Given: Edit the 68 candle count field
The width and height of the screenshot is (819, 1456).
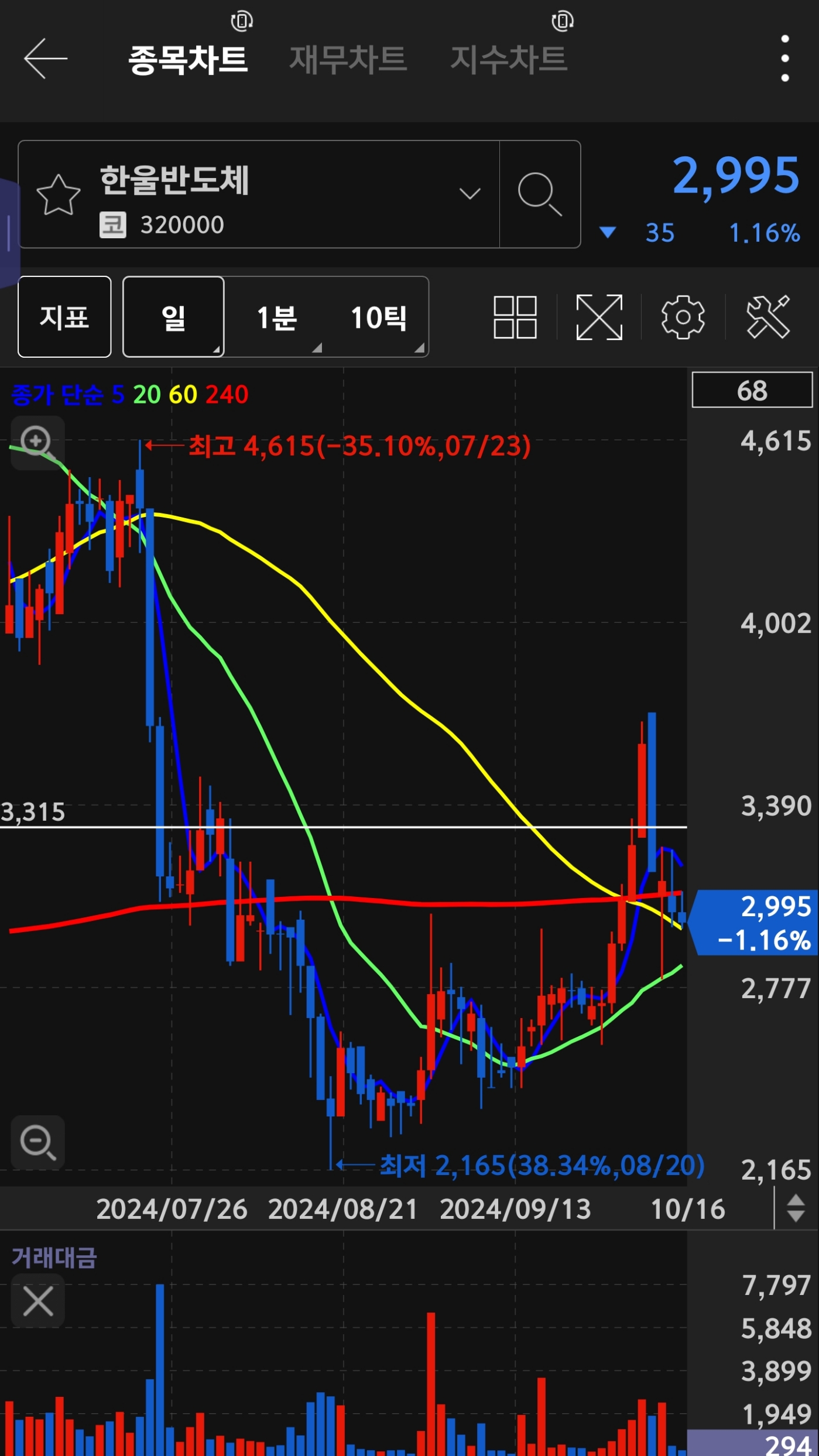Looking at the screenshot, I should point(752,390).
